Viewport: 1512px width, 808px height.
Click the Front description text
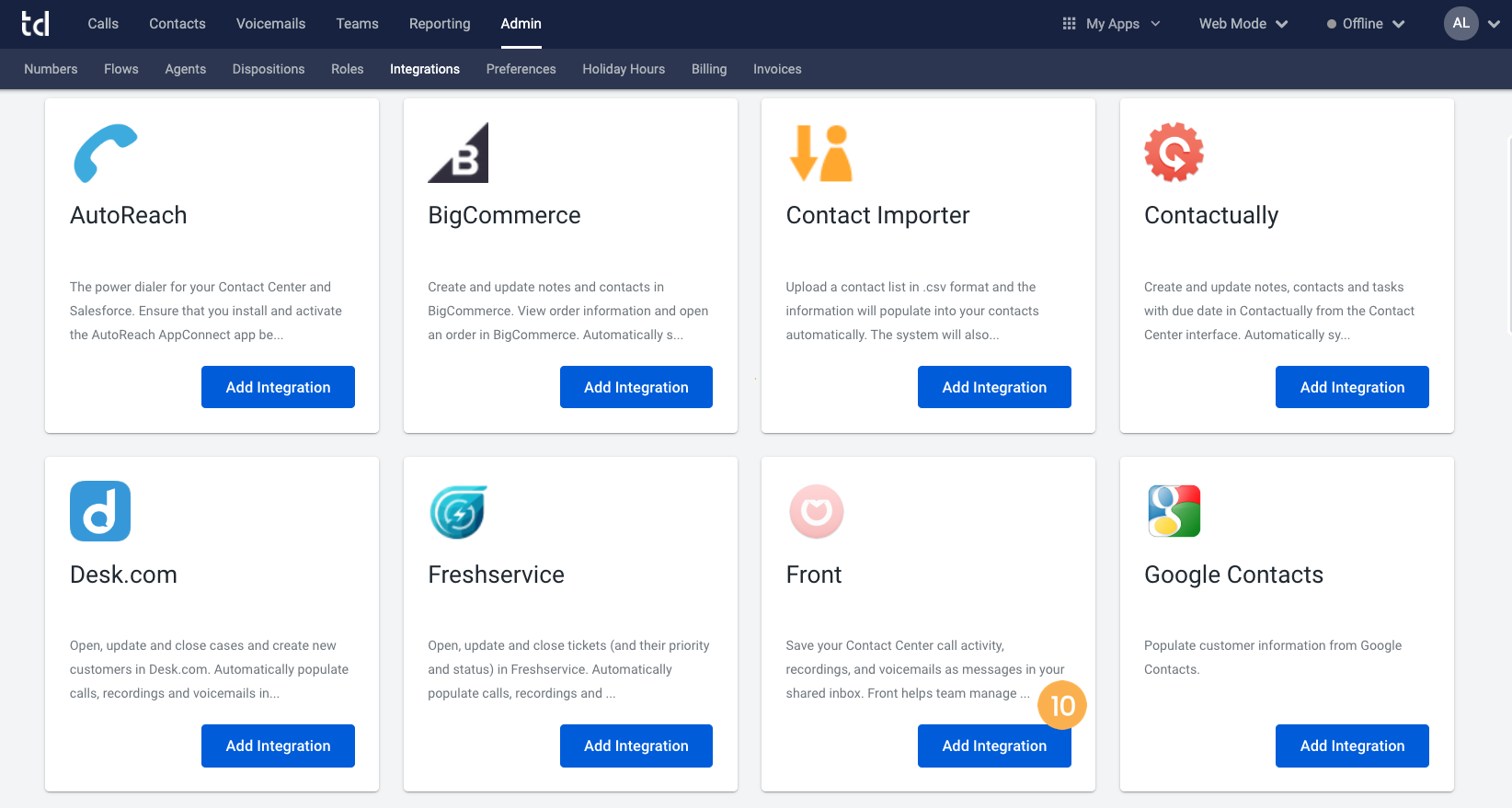click(925, 669)
